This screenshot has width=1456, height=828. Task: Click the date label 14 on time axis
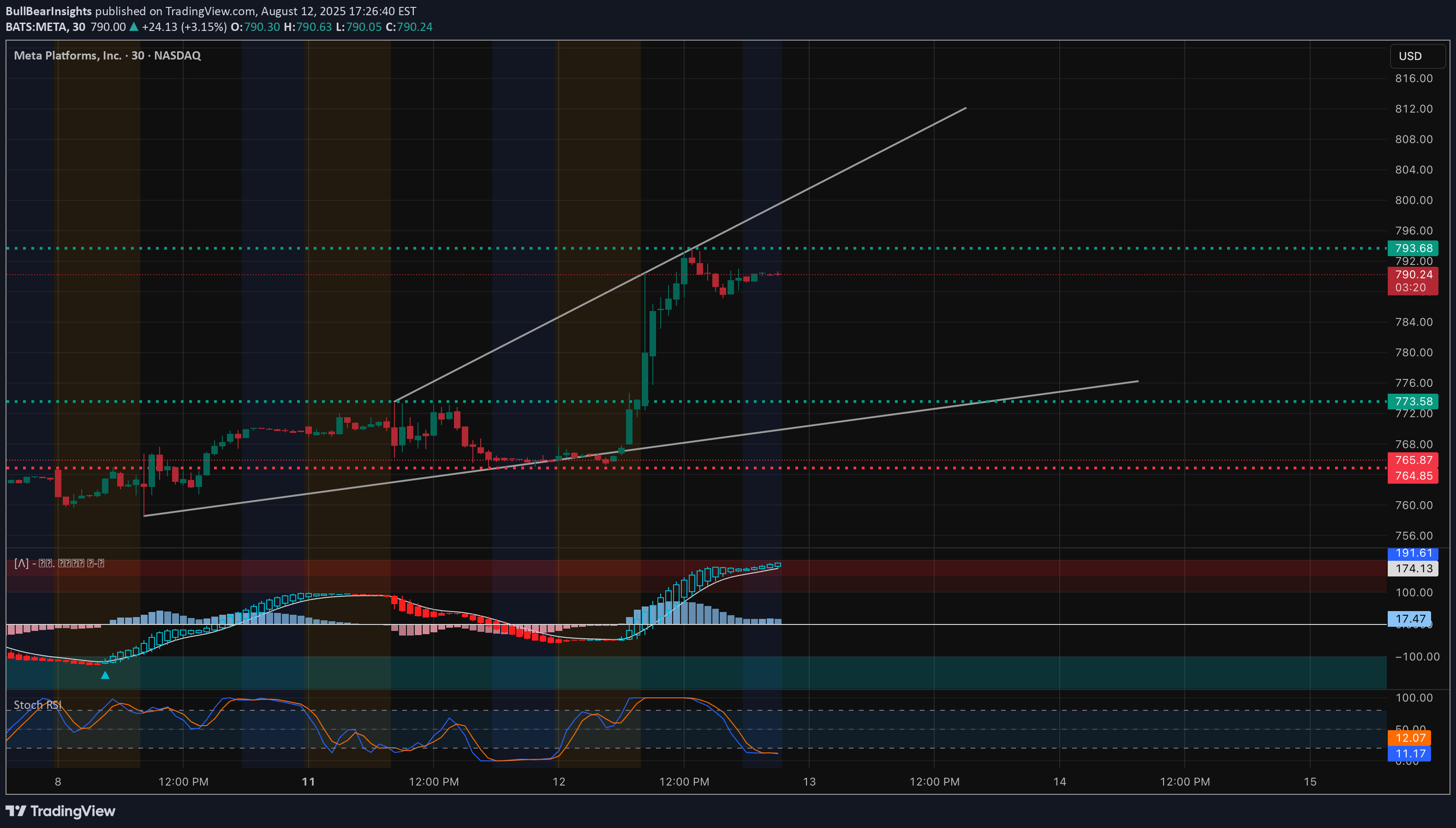(1060, 781)
